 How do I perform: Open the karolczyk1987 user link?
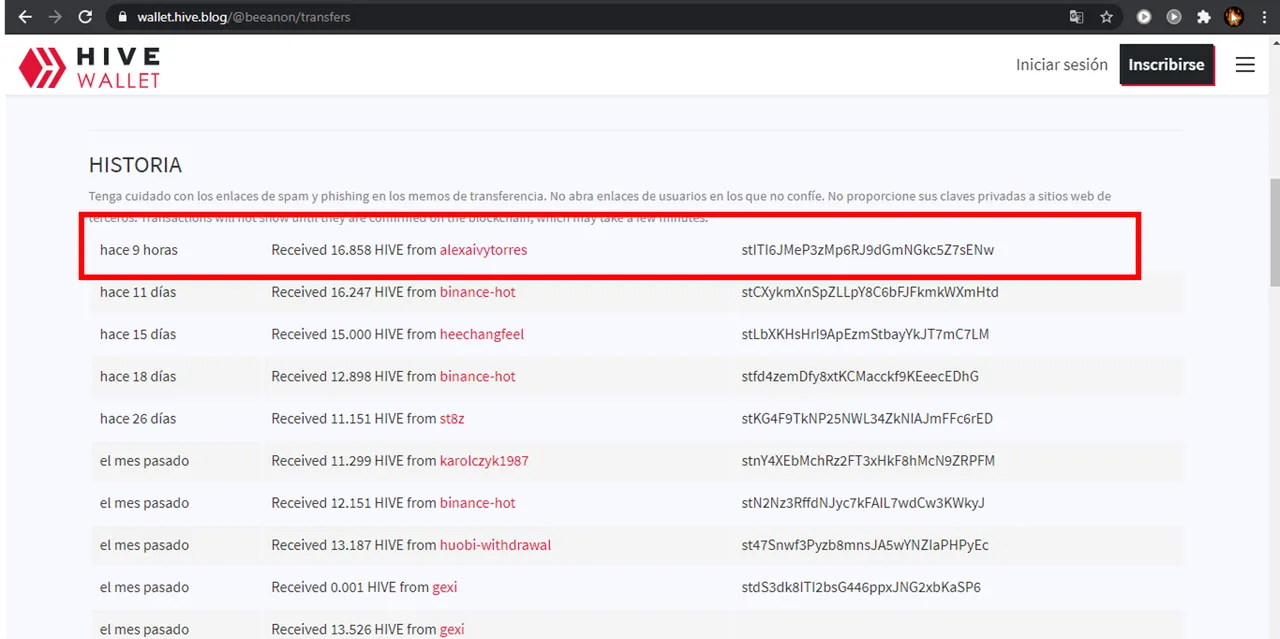pyautogui.click(x=484, y=461)
